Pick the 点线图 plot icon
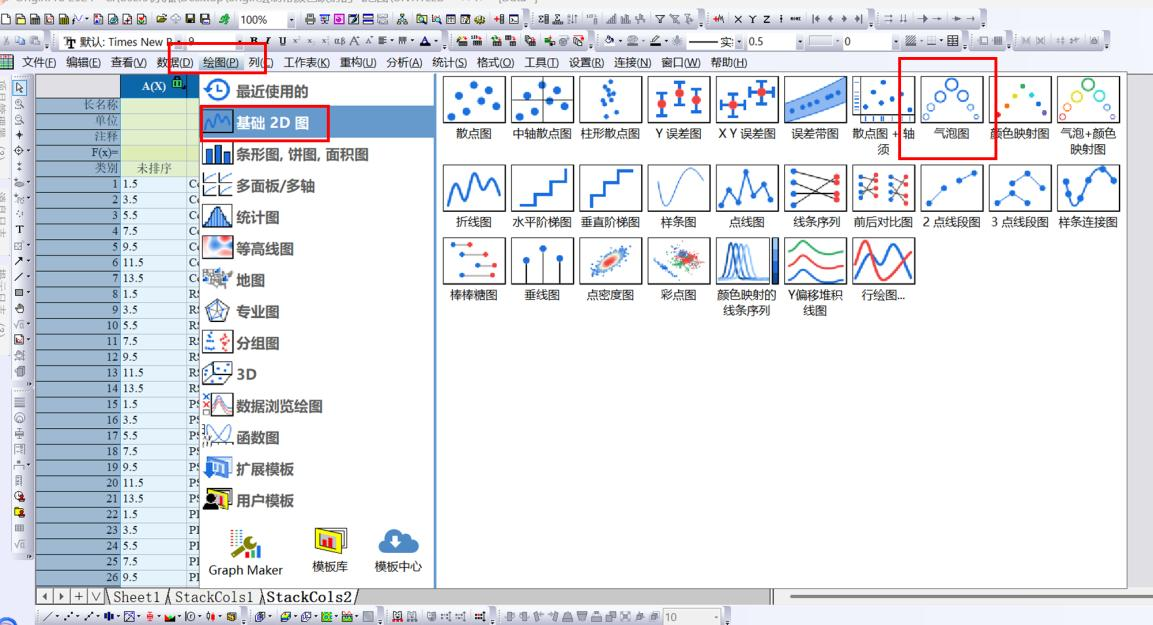Viewport: 1153px width, 625px height. 747,188
